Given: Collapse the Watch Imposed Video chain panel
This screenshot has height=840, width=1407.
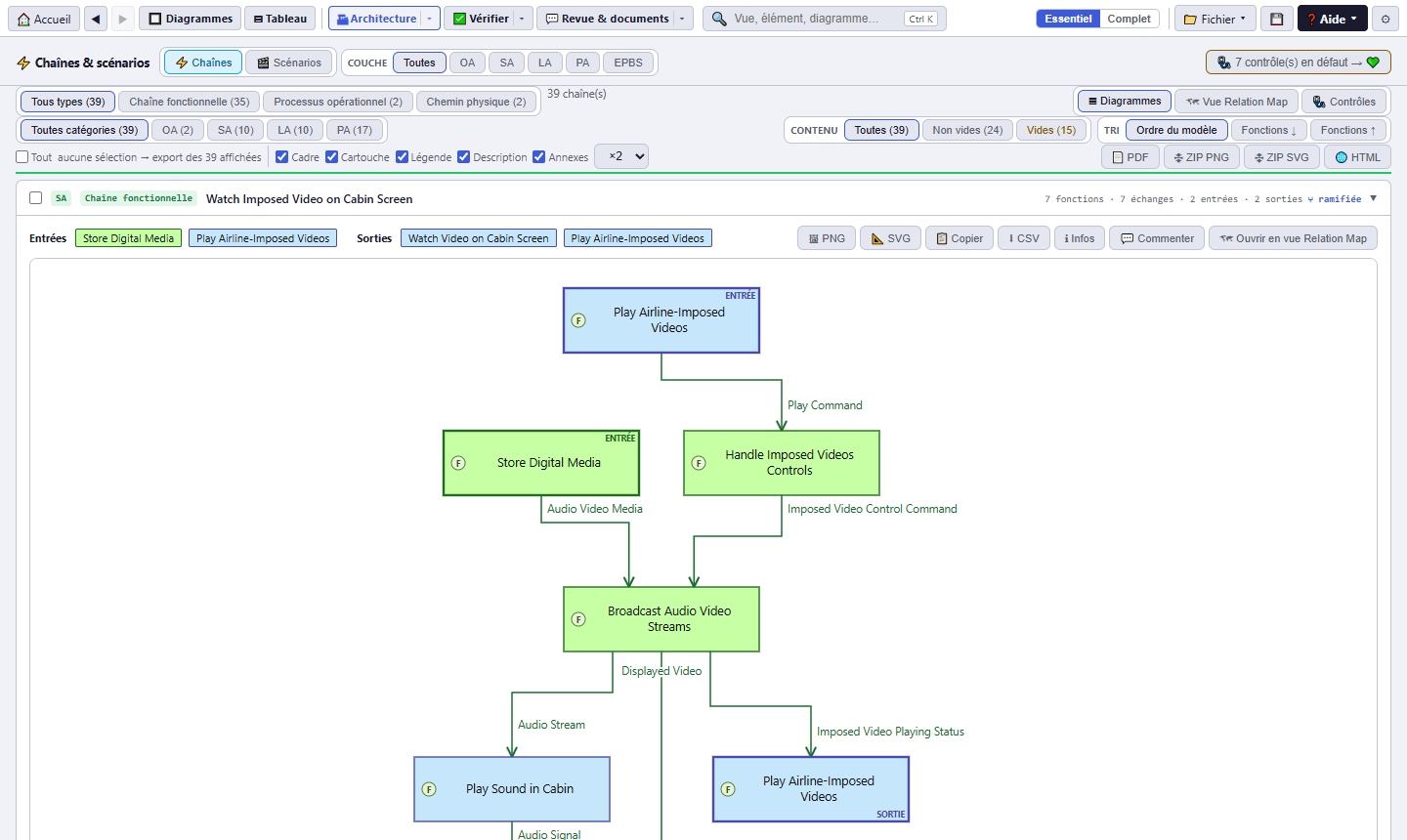Looking at the screenshot, I should 1373,198.
